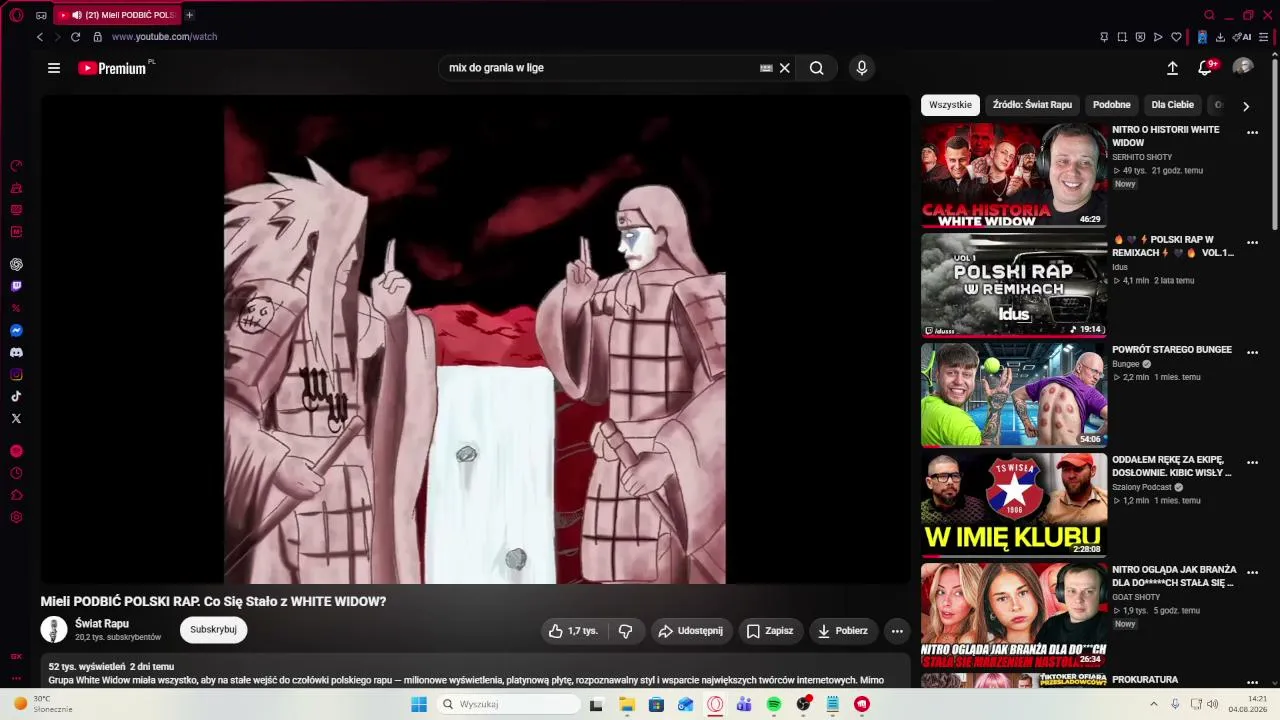Viewport: 1280px width, 720px height.
Task: Show more filter chips with right arrow
Action: [x=1246, y=106]
